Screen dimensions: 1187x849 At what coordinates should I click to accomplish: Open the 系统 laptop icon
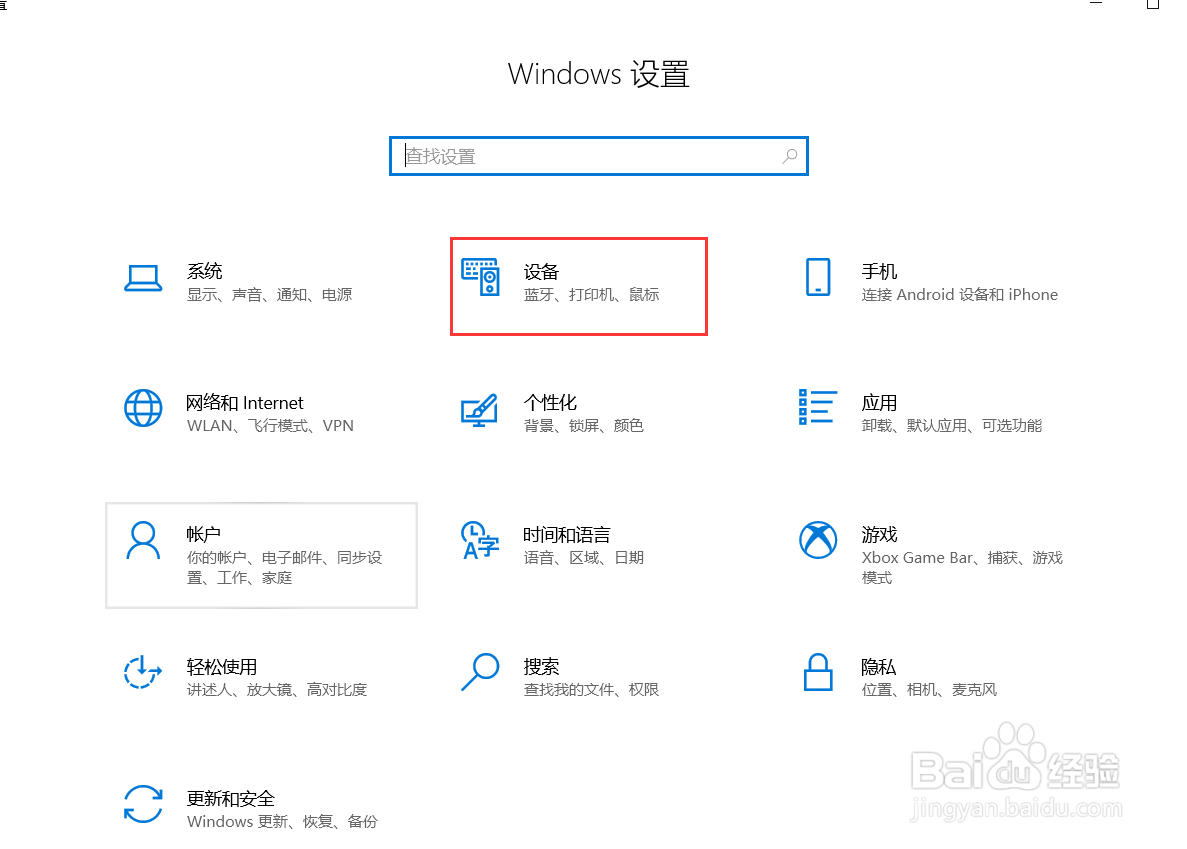coord(143,278)
